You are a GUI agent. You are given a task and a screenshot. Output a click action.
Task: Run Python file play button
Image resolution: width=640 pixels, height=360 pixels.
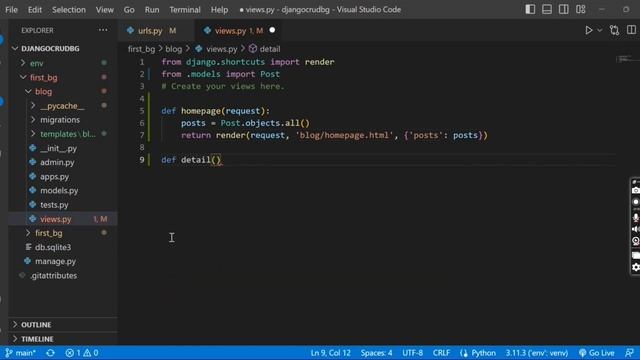coord(588,30)
